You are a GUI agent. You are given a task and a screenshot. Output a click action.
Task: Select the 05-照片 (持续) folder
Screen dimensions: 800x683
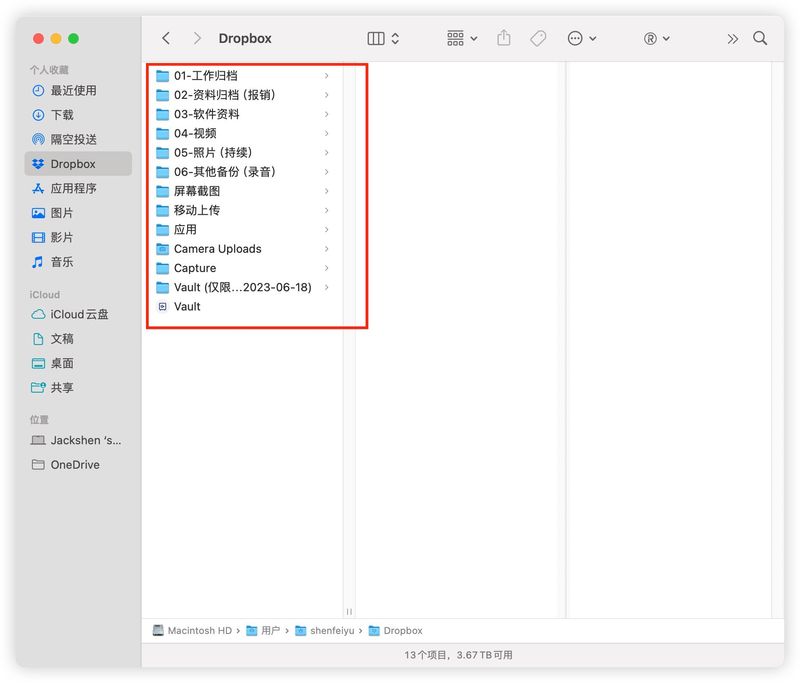[x=243, y=153]
